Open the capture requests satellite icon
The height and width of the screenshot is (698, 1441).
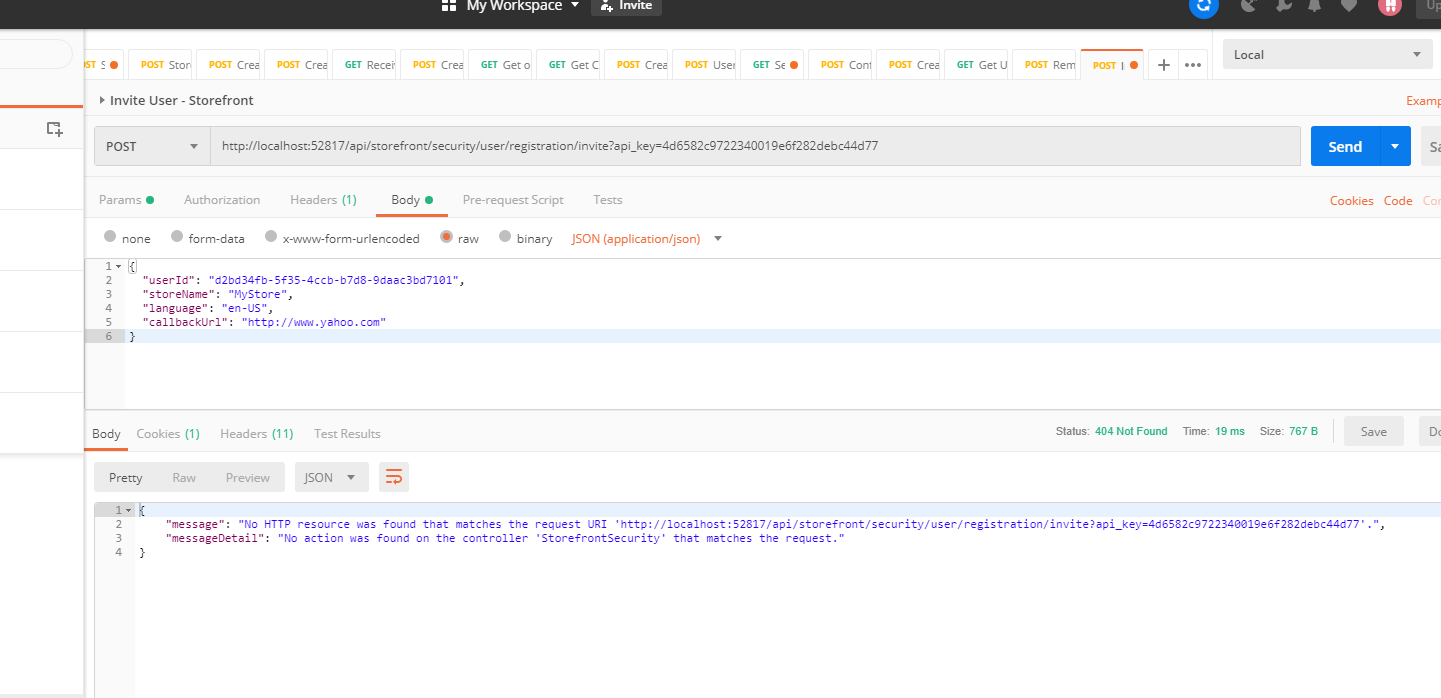pyautogui.click(x=1249, y=5)
